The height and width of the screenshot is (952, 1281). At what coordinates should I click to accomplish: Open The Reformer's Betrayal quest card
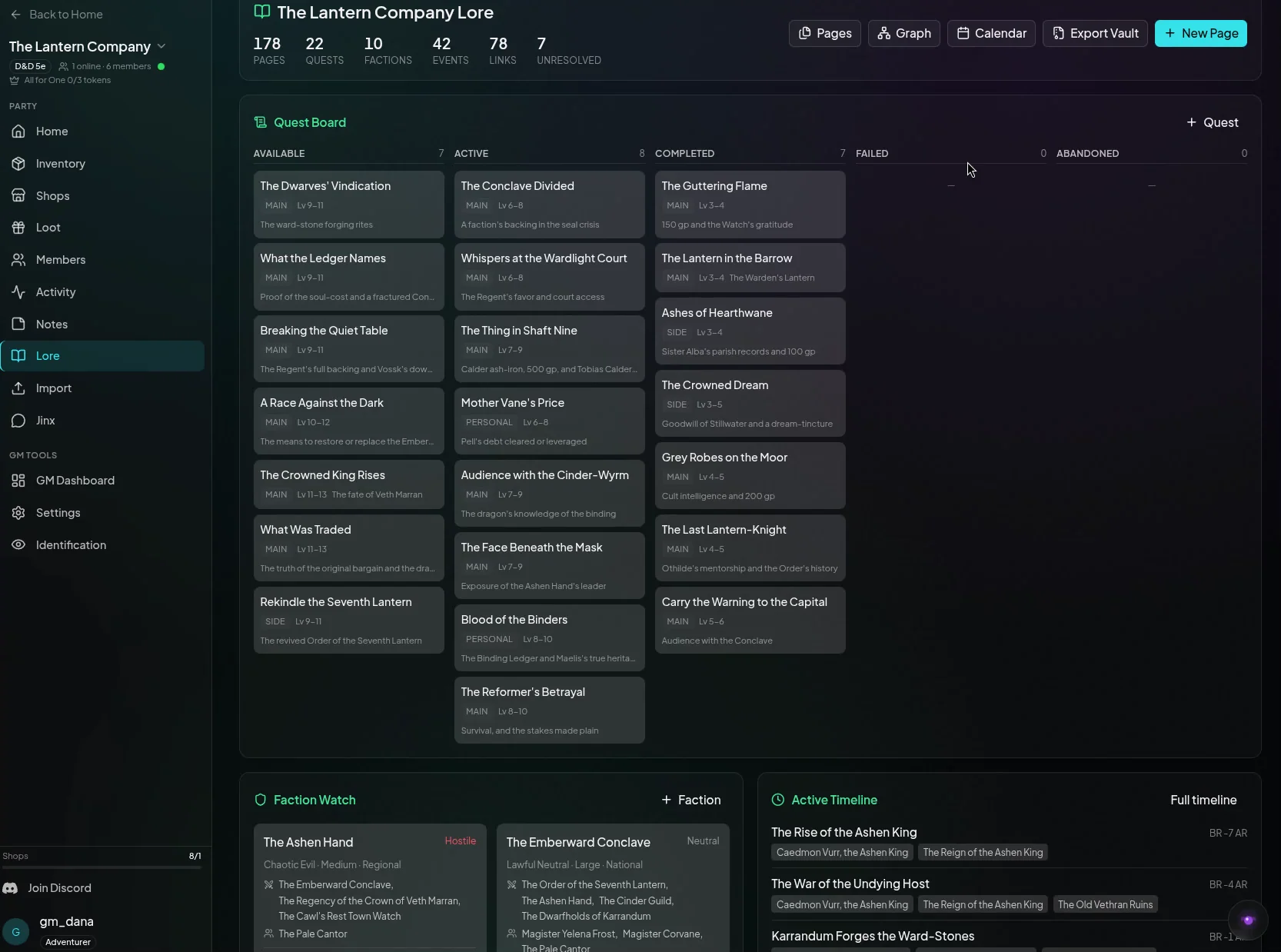point(550,711)
